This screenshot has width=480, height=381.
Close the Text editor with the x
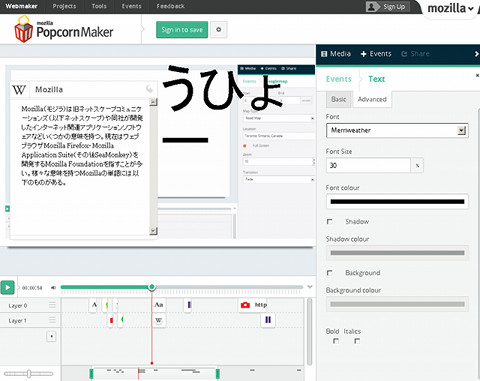click(x=477, y=76)
